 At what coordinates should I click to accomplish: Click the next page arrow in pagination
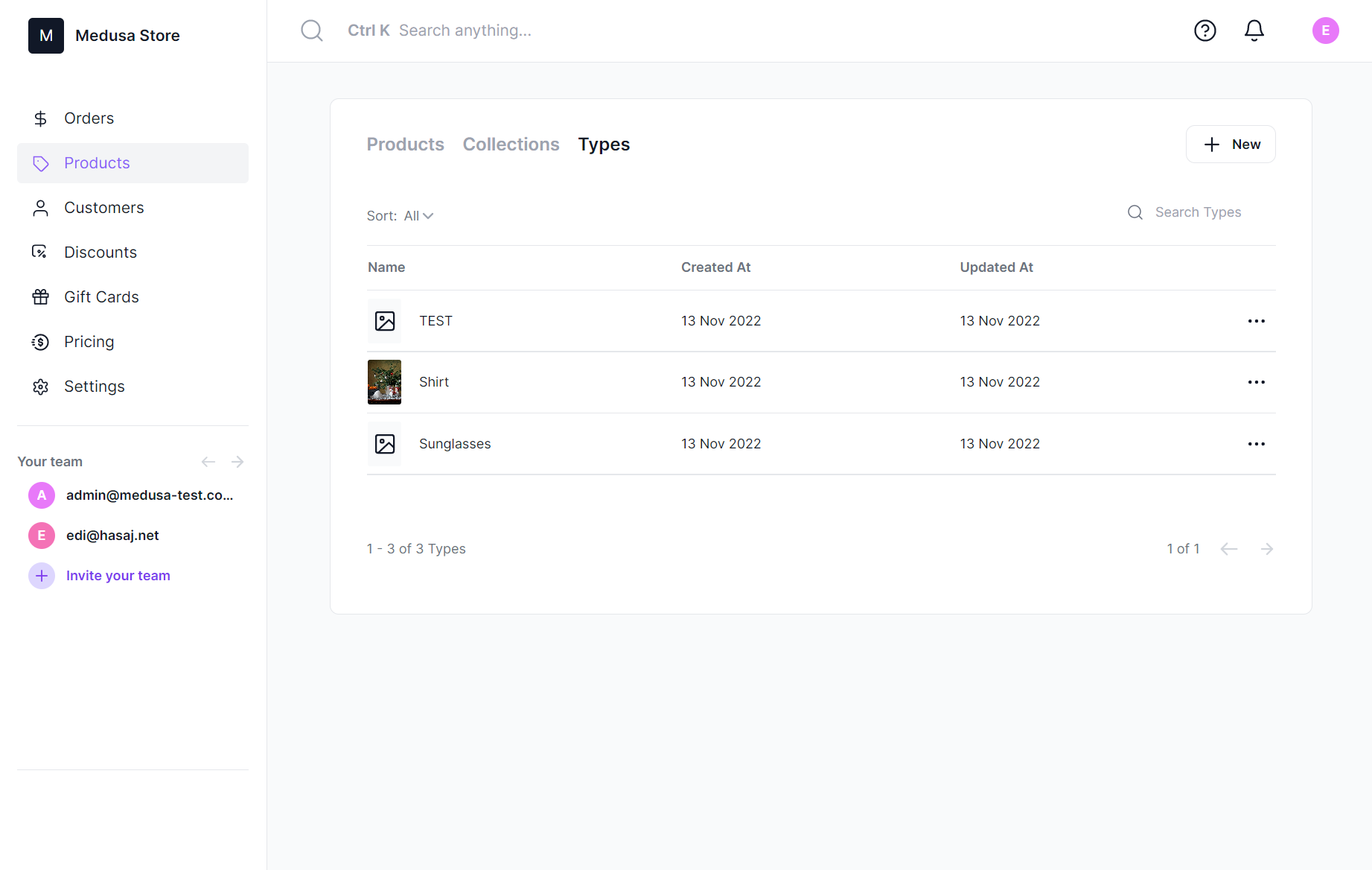tap(1267, 548)
